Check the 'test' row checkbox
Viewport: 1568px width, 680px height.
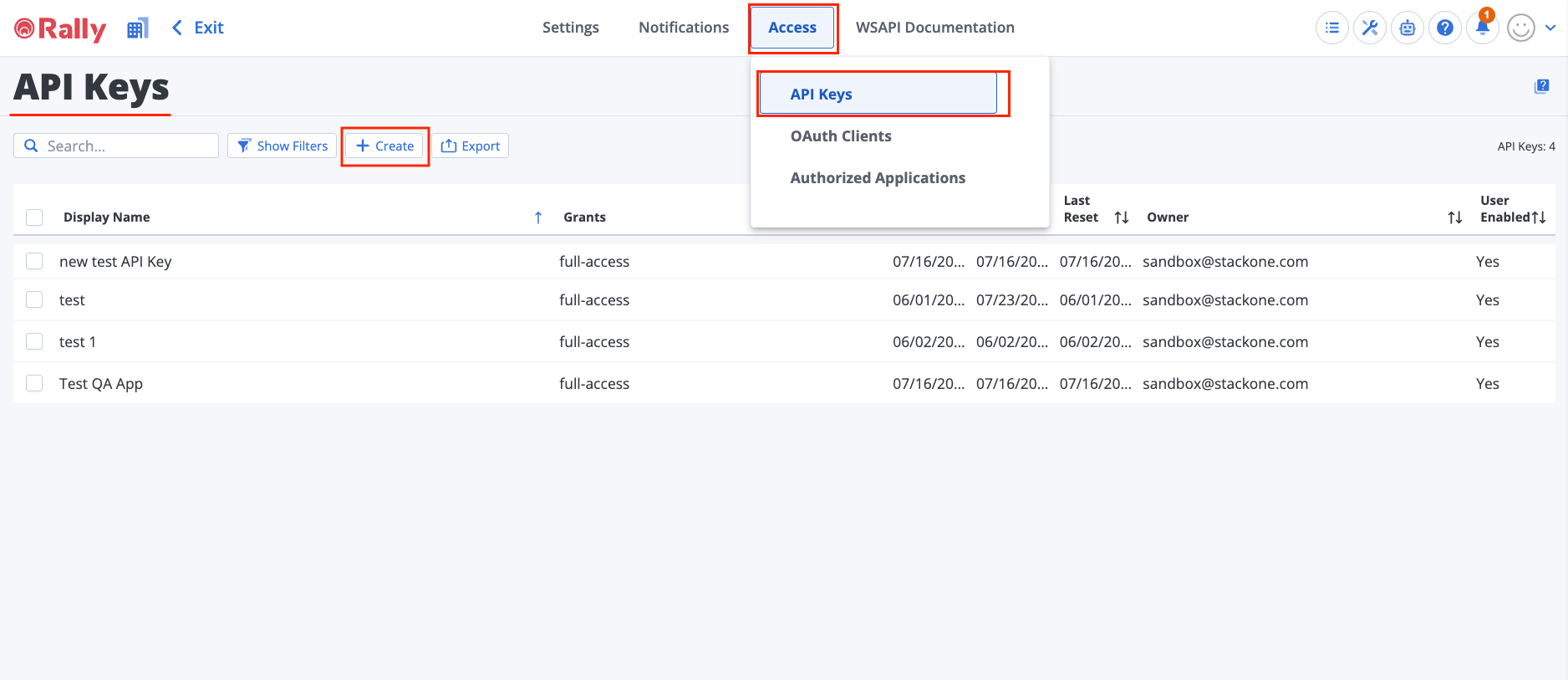(34, 299)
